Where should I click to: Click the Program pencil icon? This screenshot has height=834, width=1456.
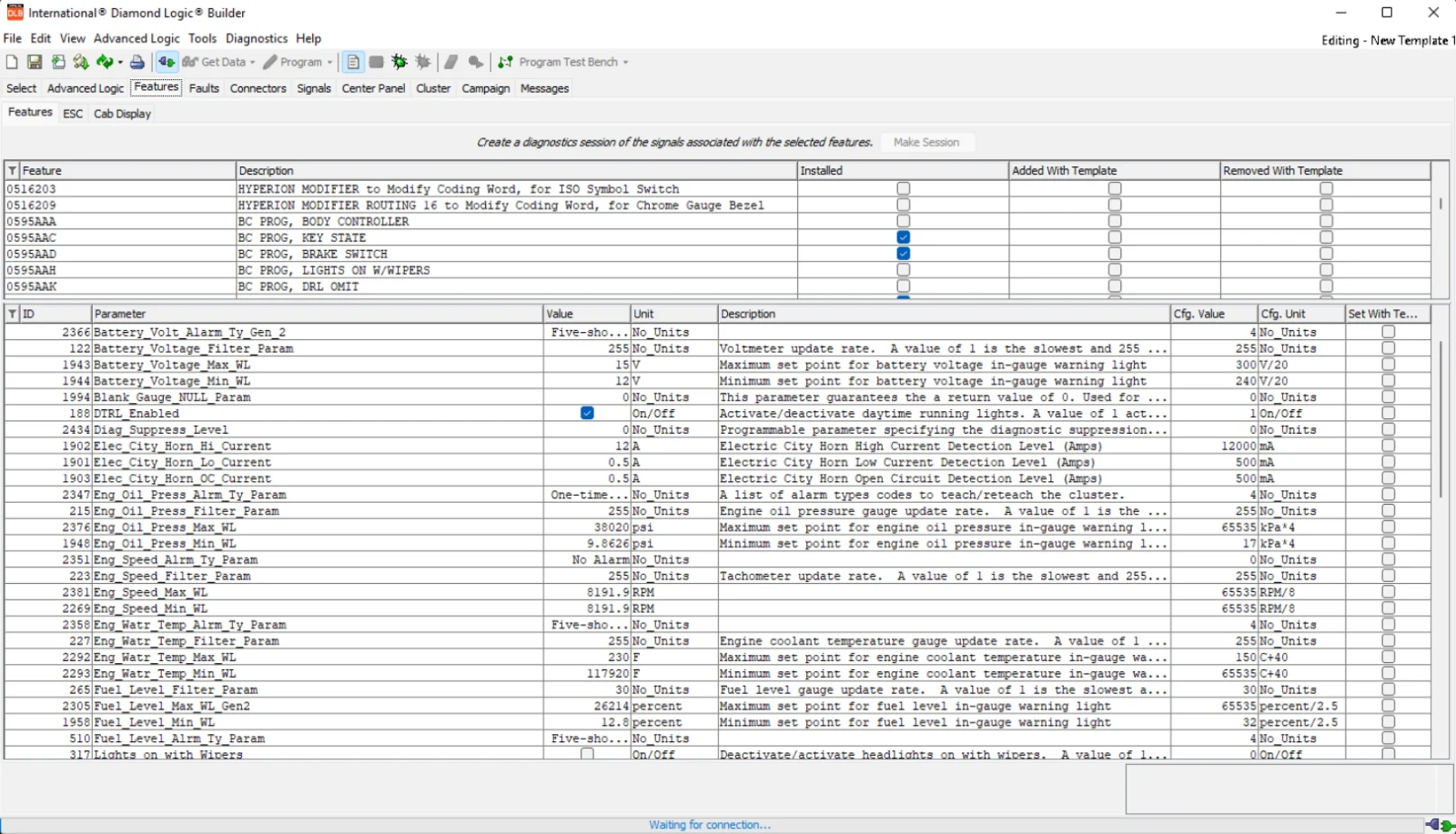(x=270, y=62)
